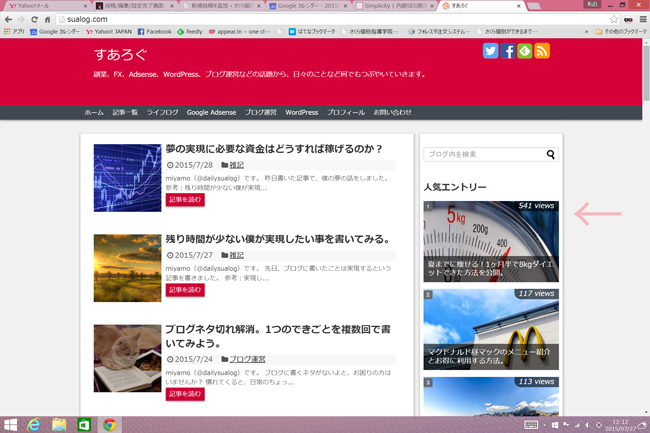This screenshot has height=433, width=650.
Task: Go to 記事一覧 in navigation bar
Action: [x=125, y=112]
